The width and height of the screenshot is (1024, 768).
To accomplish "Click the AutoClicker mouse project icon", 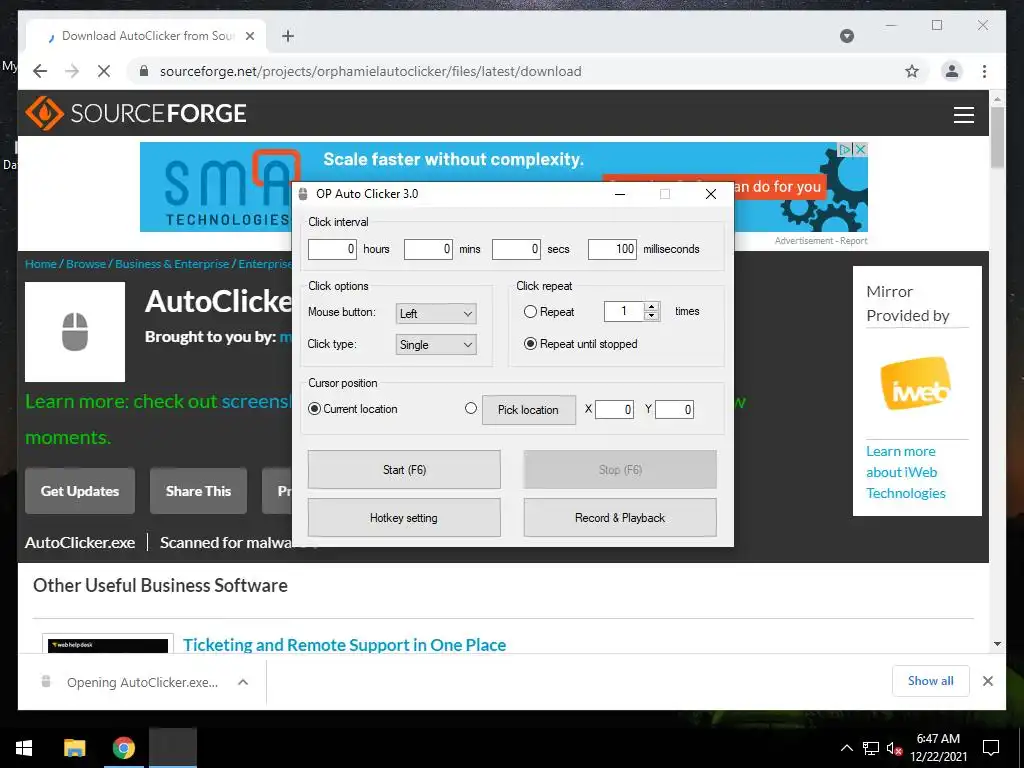I will tap(75, 332).
